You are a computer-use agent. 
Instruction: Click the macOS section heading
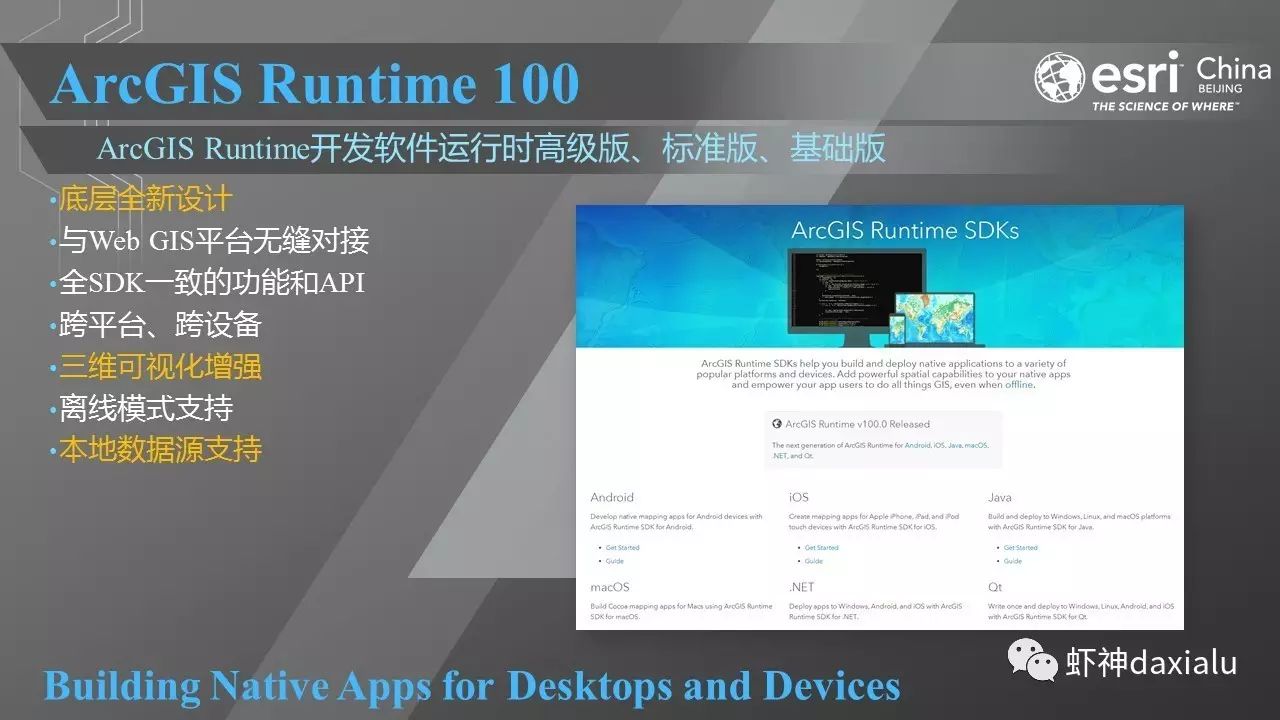609,587
